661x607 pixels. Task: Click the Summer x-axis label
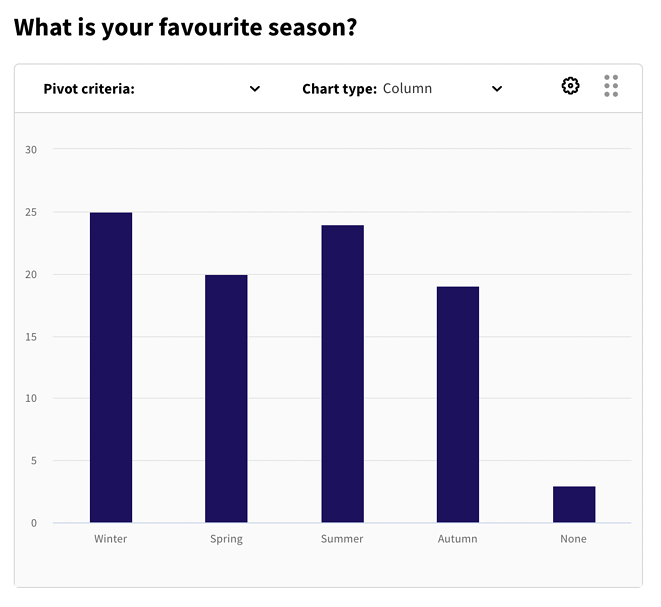click(x=342, y=539)
